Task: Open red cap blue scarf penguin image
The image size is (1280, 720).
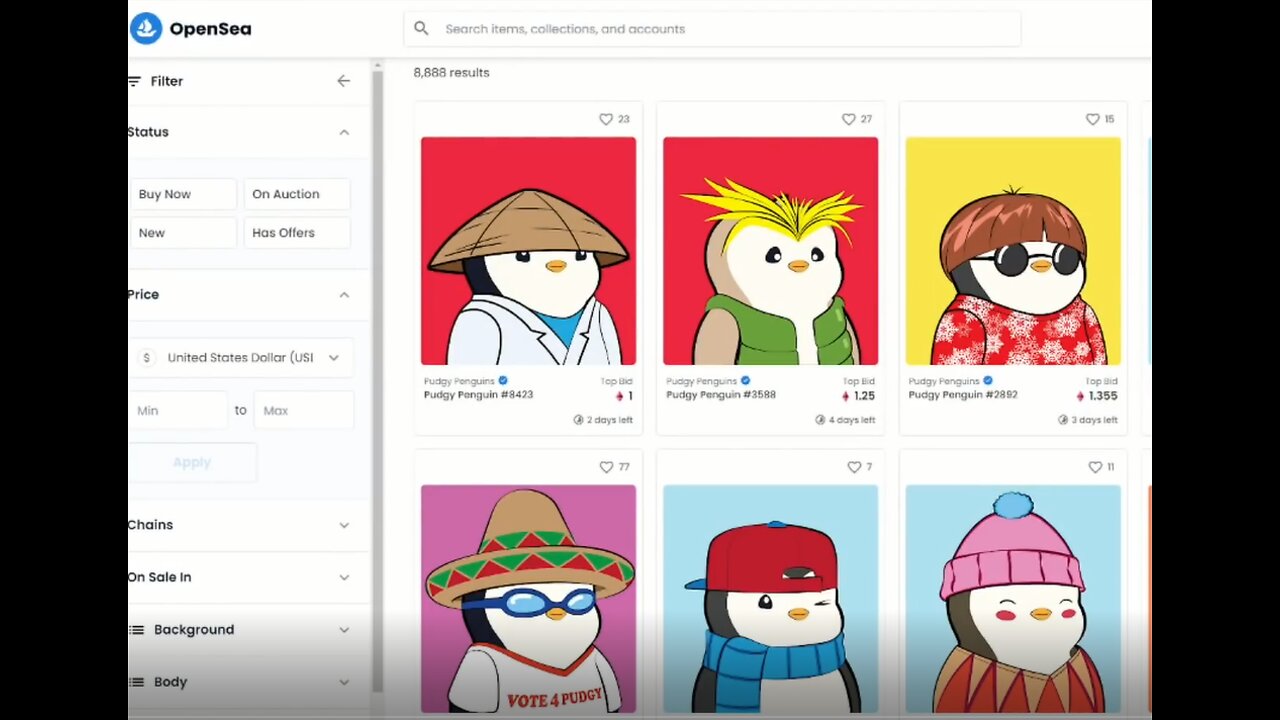Action: point(770,599)
